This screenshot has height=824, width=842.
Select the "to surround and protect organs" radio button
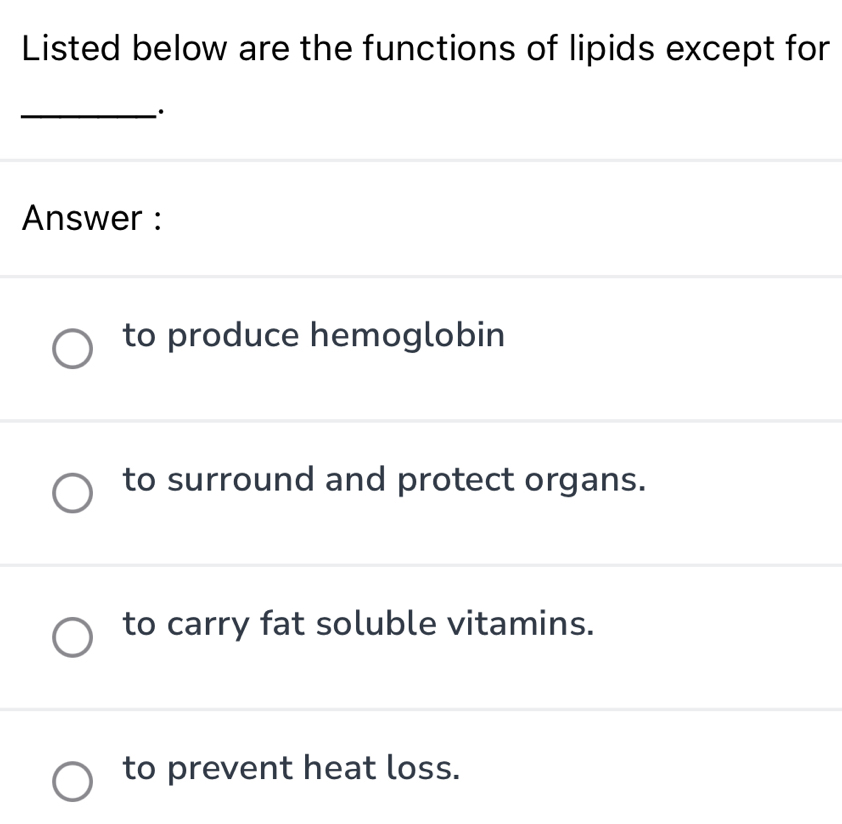point(72,493)
